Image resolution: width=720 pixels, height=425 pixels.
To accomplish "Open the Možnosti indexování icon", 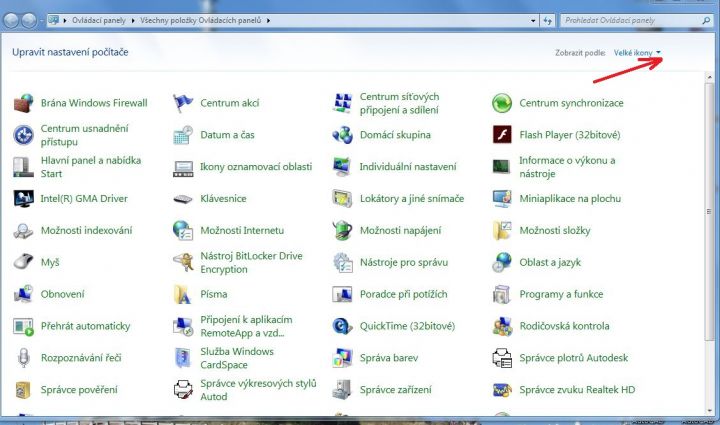I will point(23,230).
